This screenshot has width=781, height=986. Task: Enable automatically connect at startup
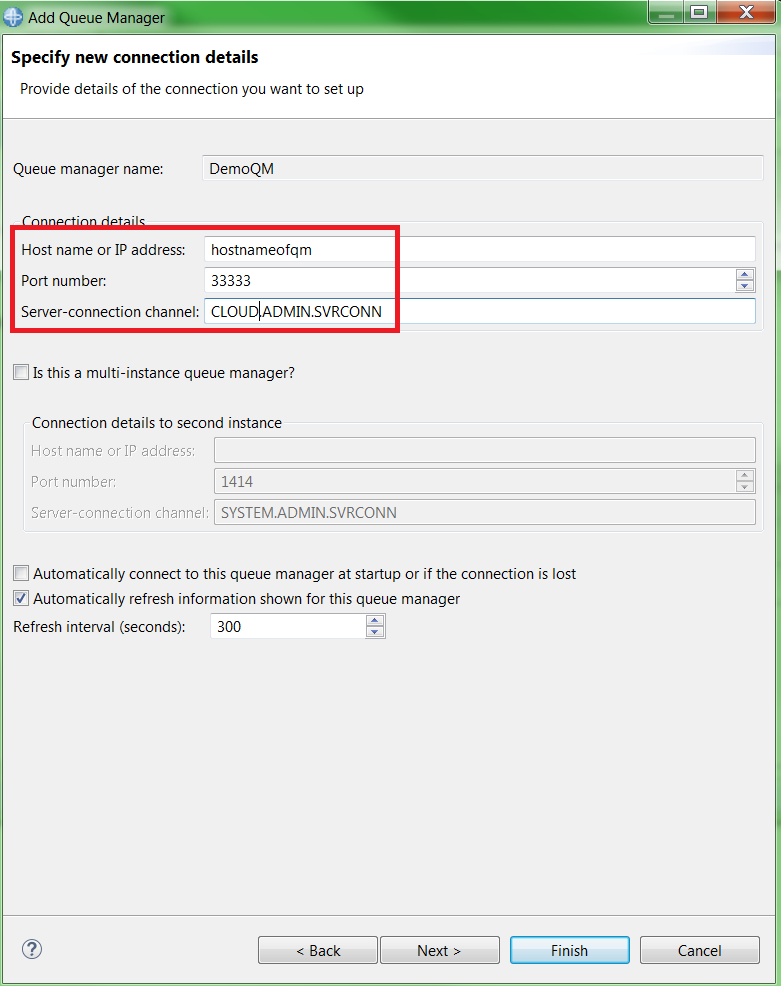tap(21, 574)
